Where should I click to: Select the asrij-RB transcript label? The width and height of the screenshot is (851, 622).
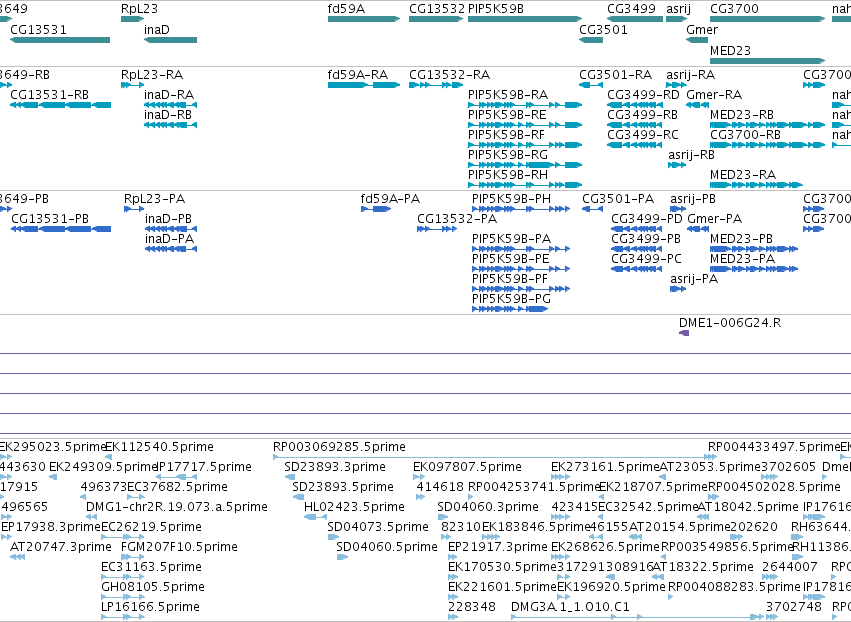[x=691, y=155]
